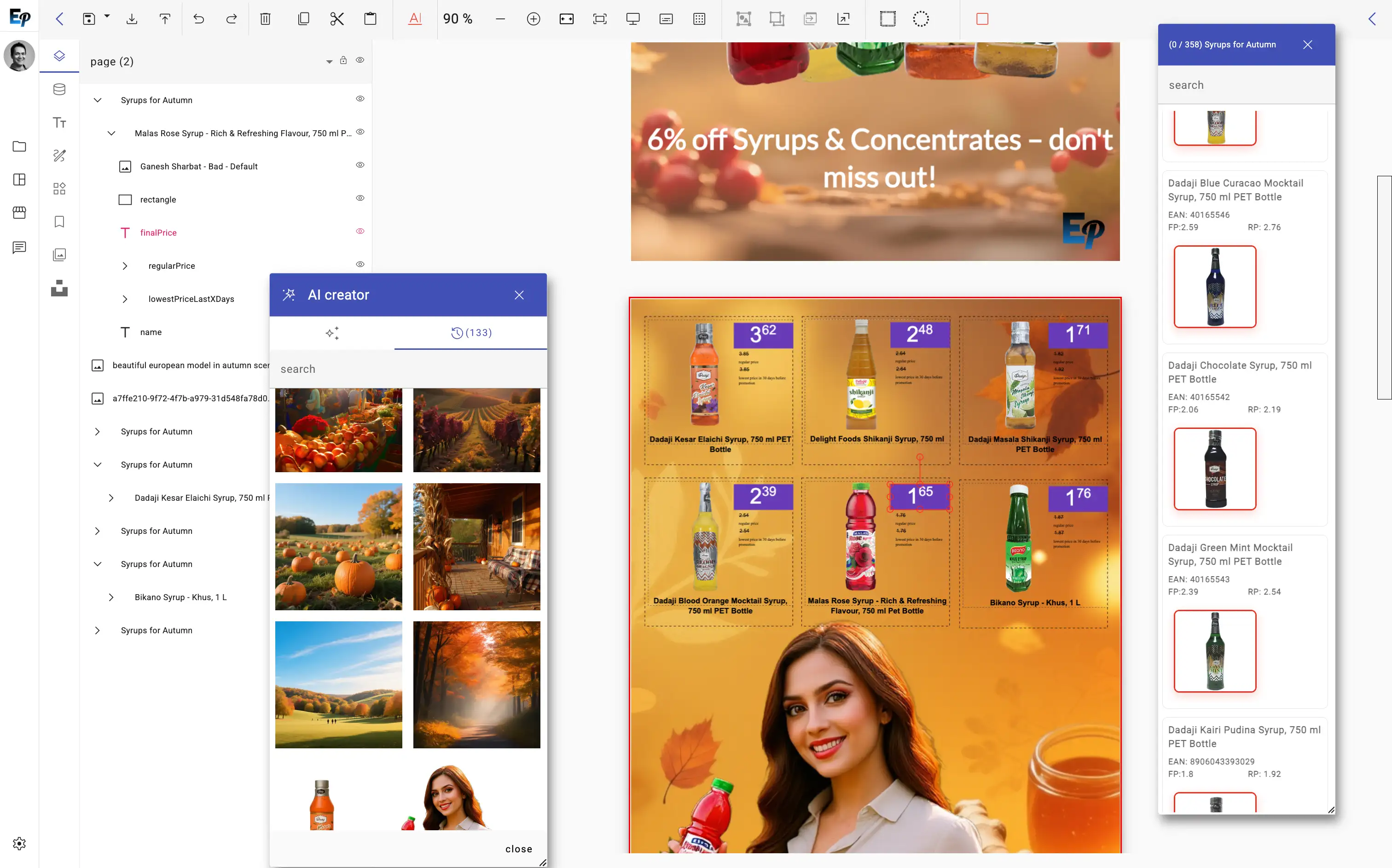Select the scissors cut tool in toolbar
The image size is (1392, 868).
point(336,18)
